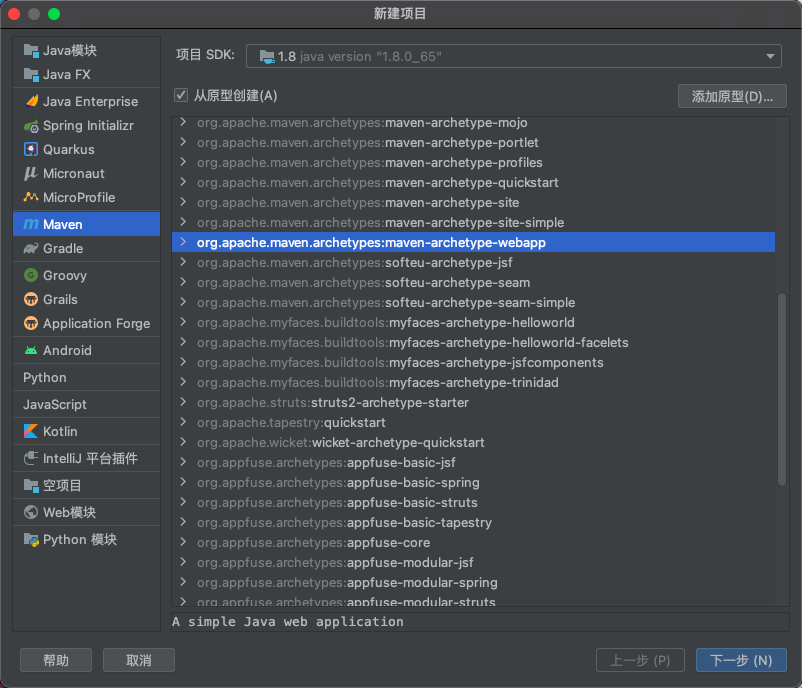Toggle the 从原型创建(A) checkbox

[x=181, y=95]
